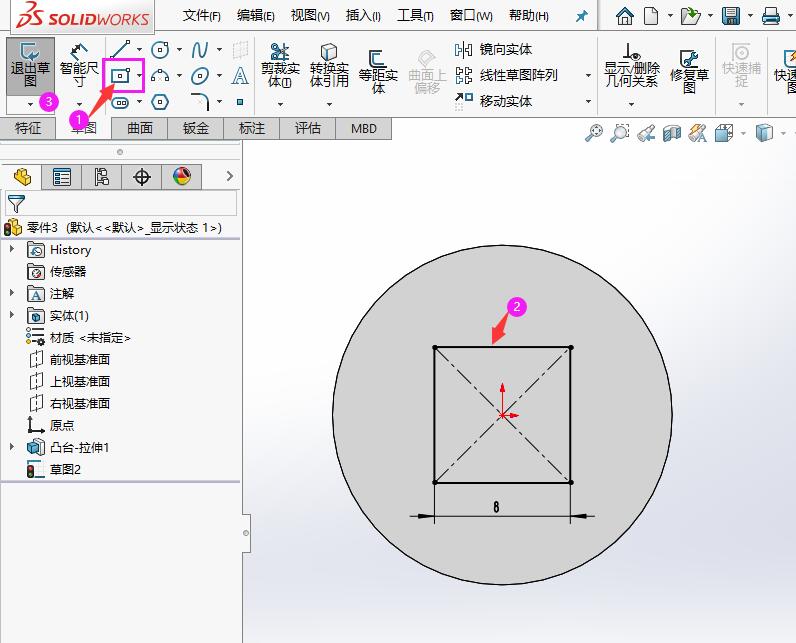Viewport: 796px width, 643px height.
Task: Switch to the 评估 (Evaluate) tab
Action: tap(308, 128)
